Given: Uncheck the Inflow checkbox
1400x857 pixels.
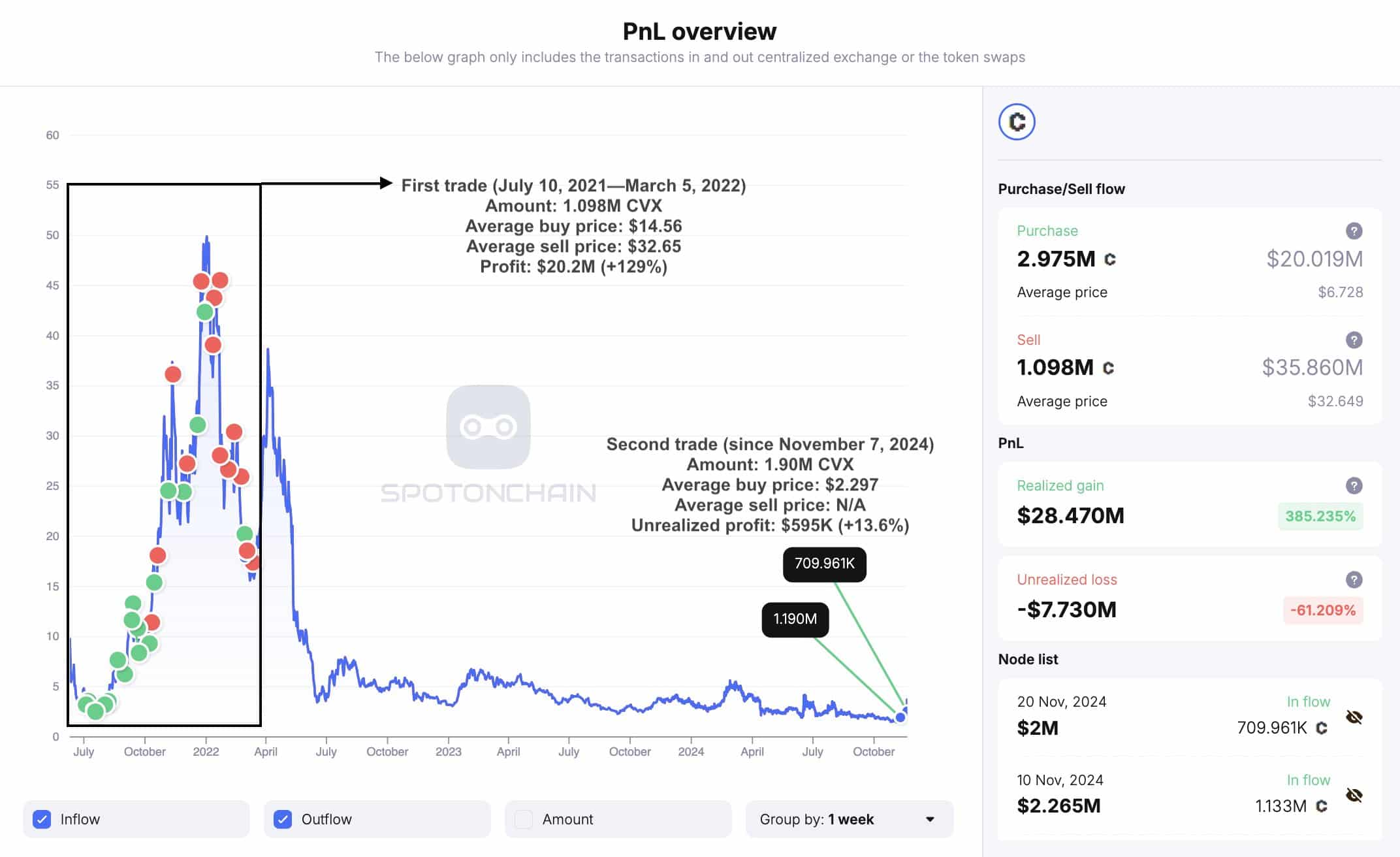Looking at the screenshot, I should point(42,819).
